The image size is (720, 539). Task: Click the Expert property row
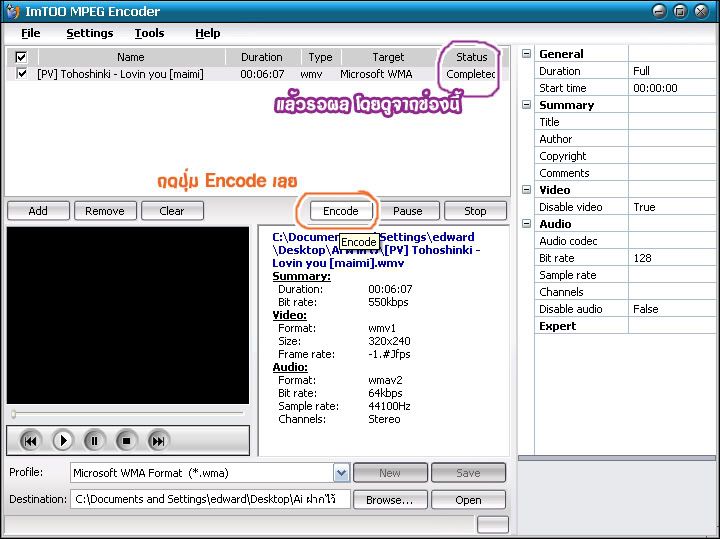tap(625, 326)
